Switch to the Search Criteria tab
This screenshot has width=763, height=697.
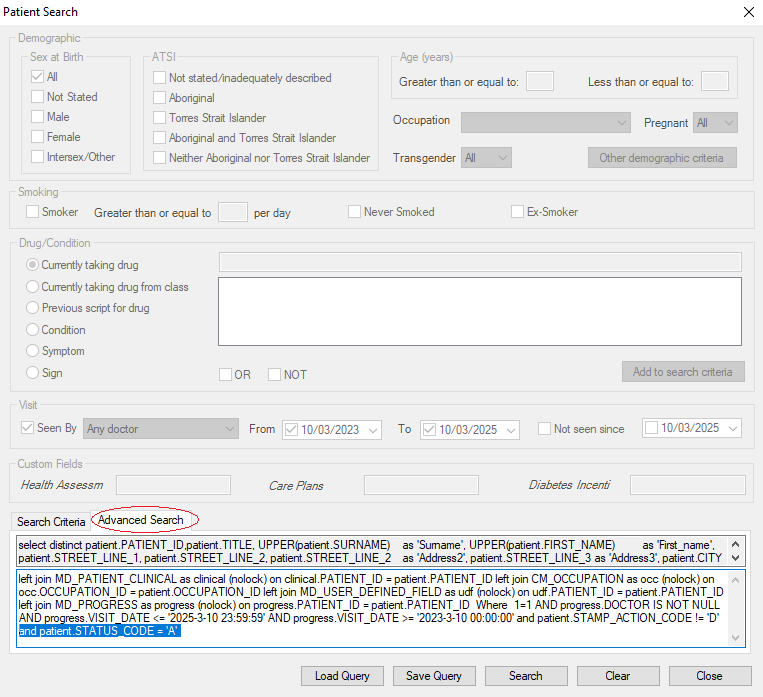coord(51,522)
